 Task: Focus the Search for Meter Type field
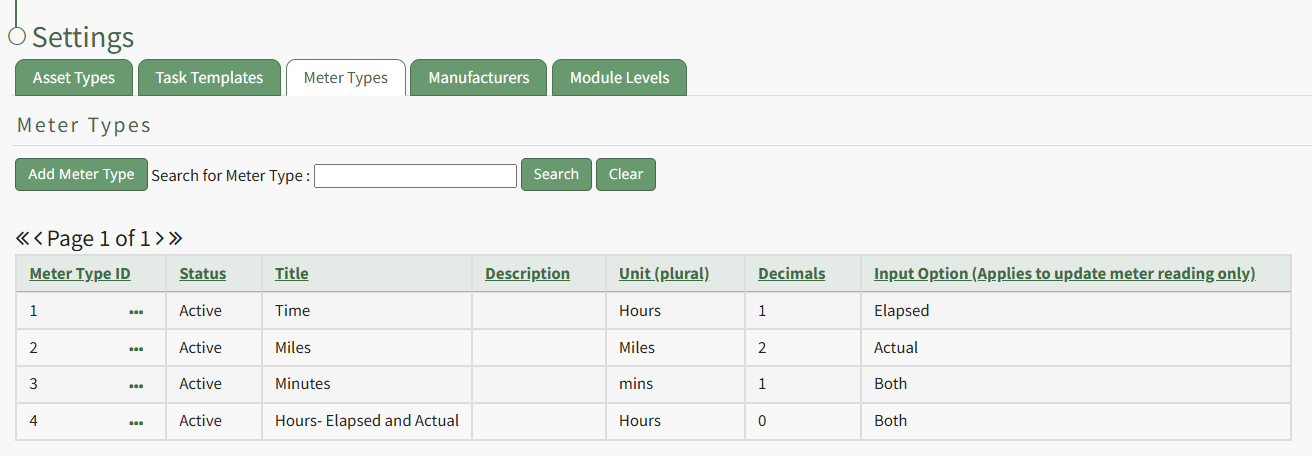point(415,176)
